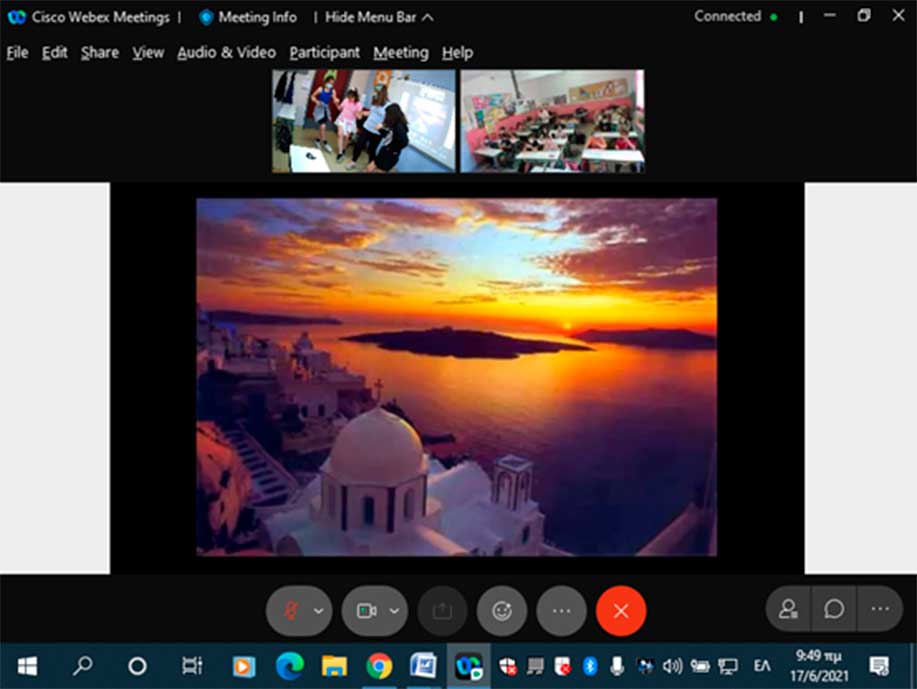This screenshot has height=689, width=917.
Task: Open the Meeting menu
Action: pos(401,53)
